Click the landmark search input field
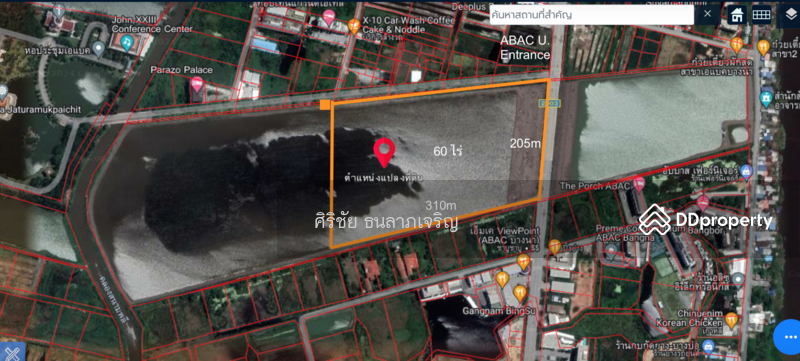 coord(592,15)
